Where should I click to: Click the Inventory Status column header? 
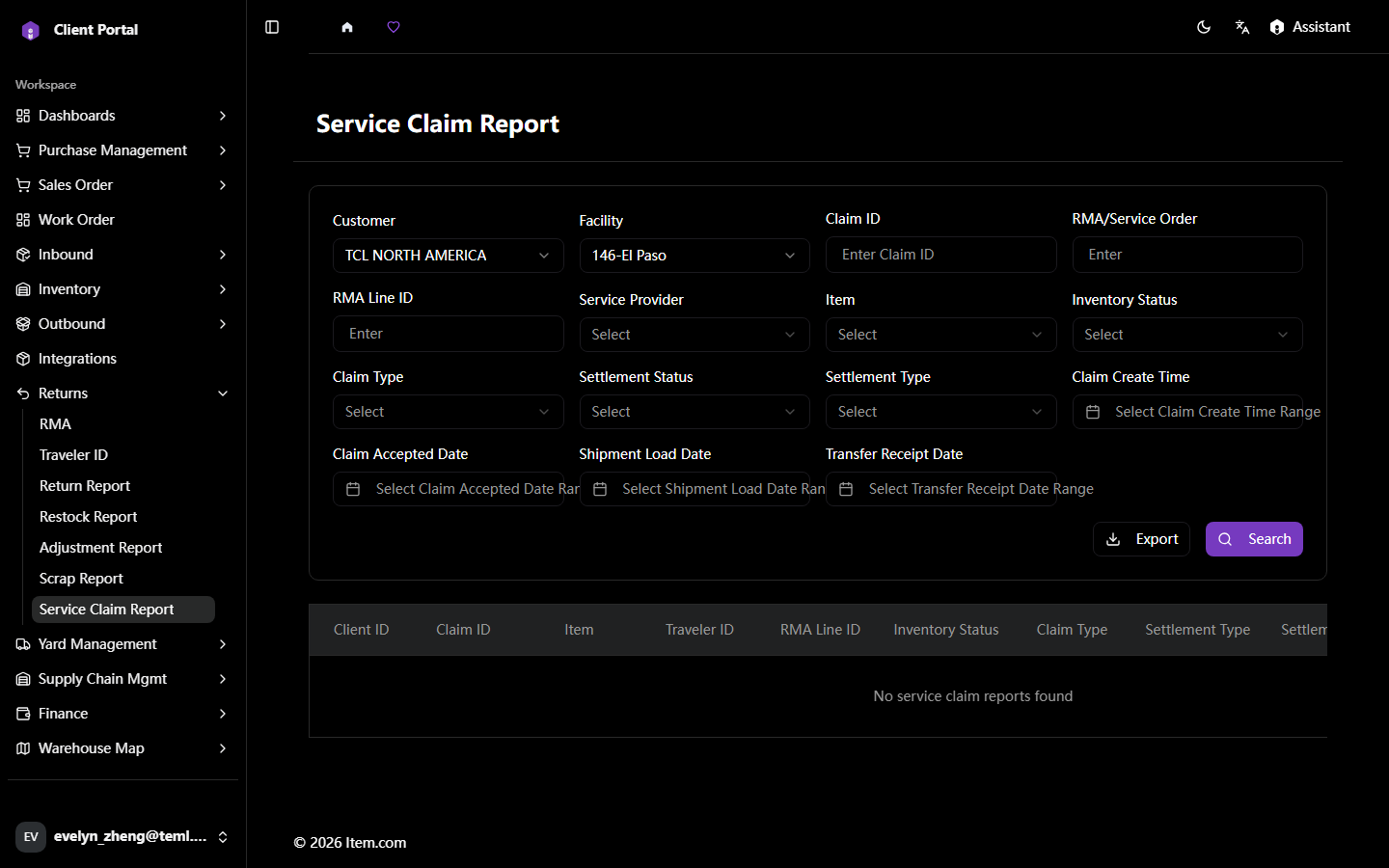(x=946, y=630)
